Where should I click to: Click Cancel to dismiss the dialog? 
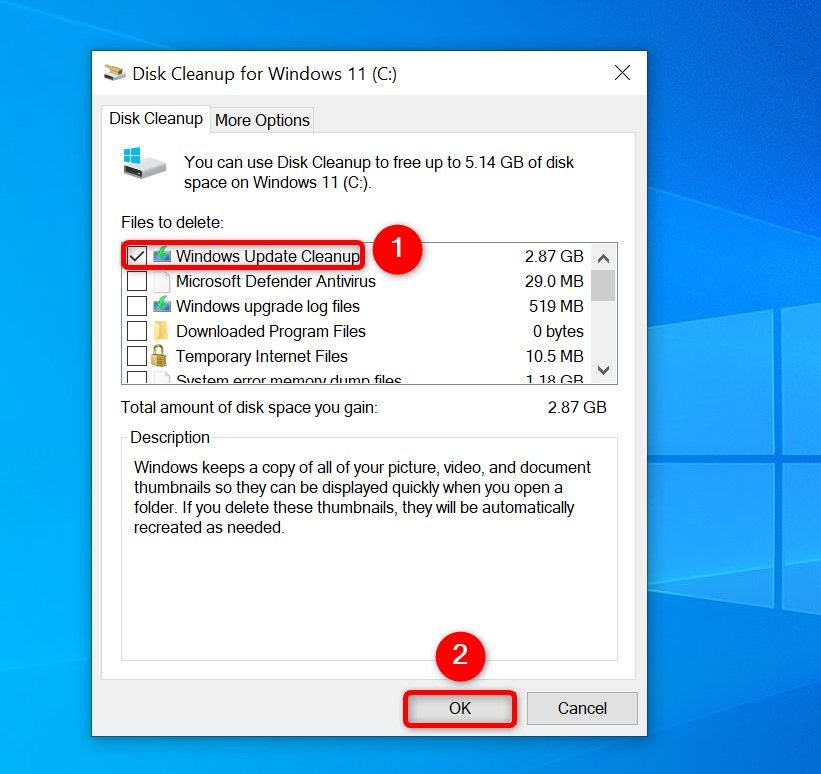(581, 708)
